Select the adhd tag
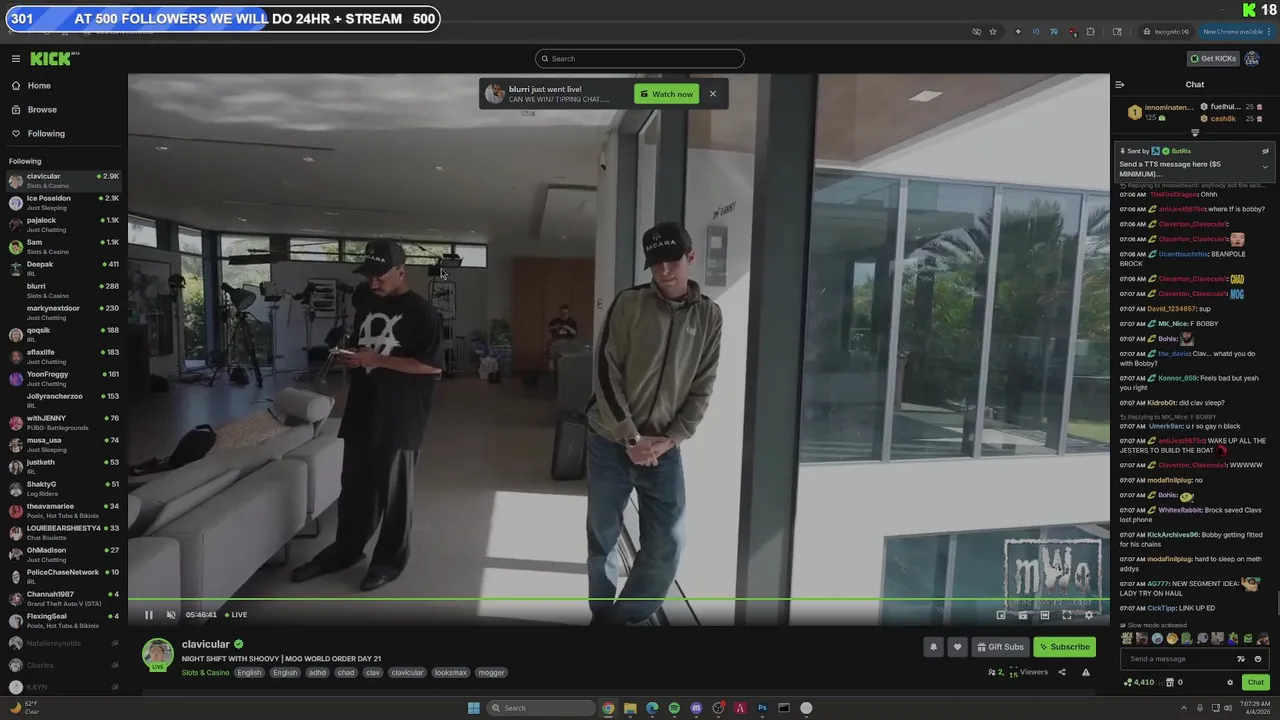 click(x=318, y=673)
